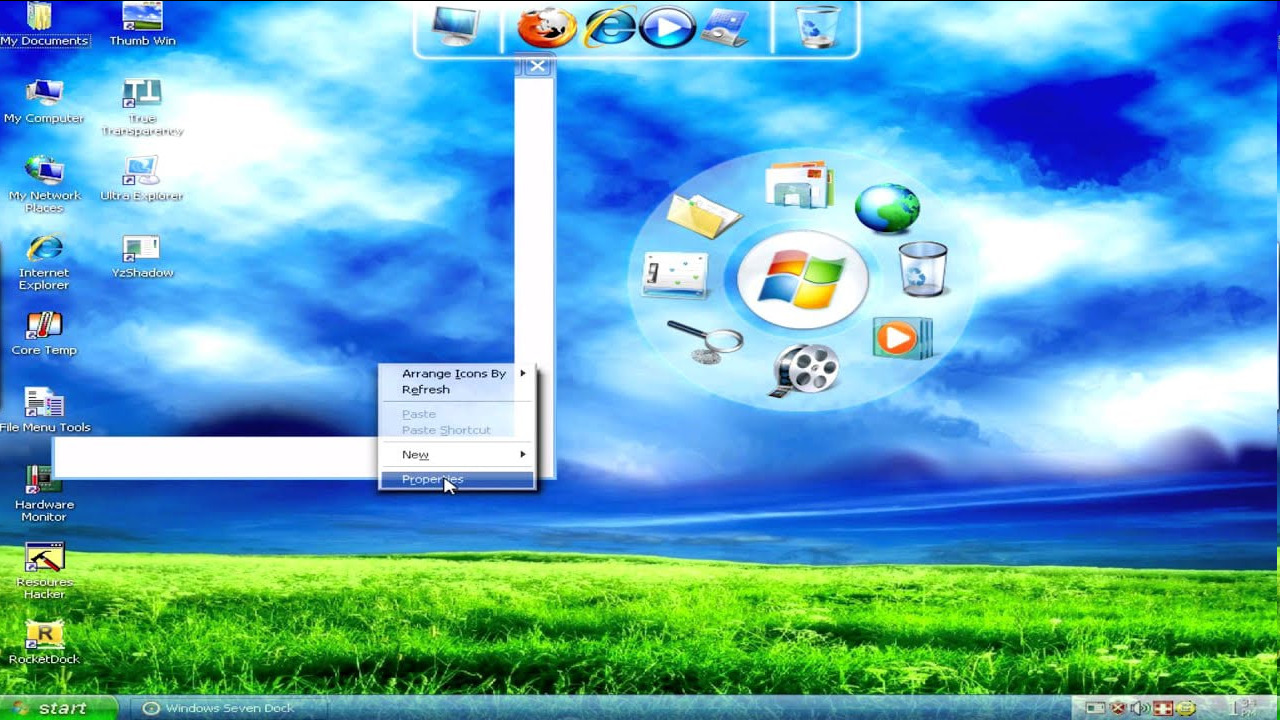Select Hardware Monitor desktop icon
This screenshot has height=720, width=1280.
pyautogui.click(x=44, y=494)
